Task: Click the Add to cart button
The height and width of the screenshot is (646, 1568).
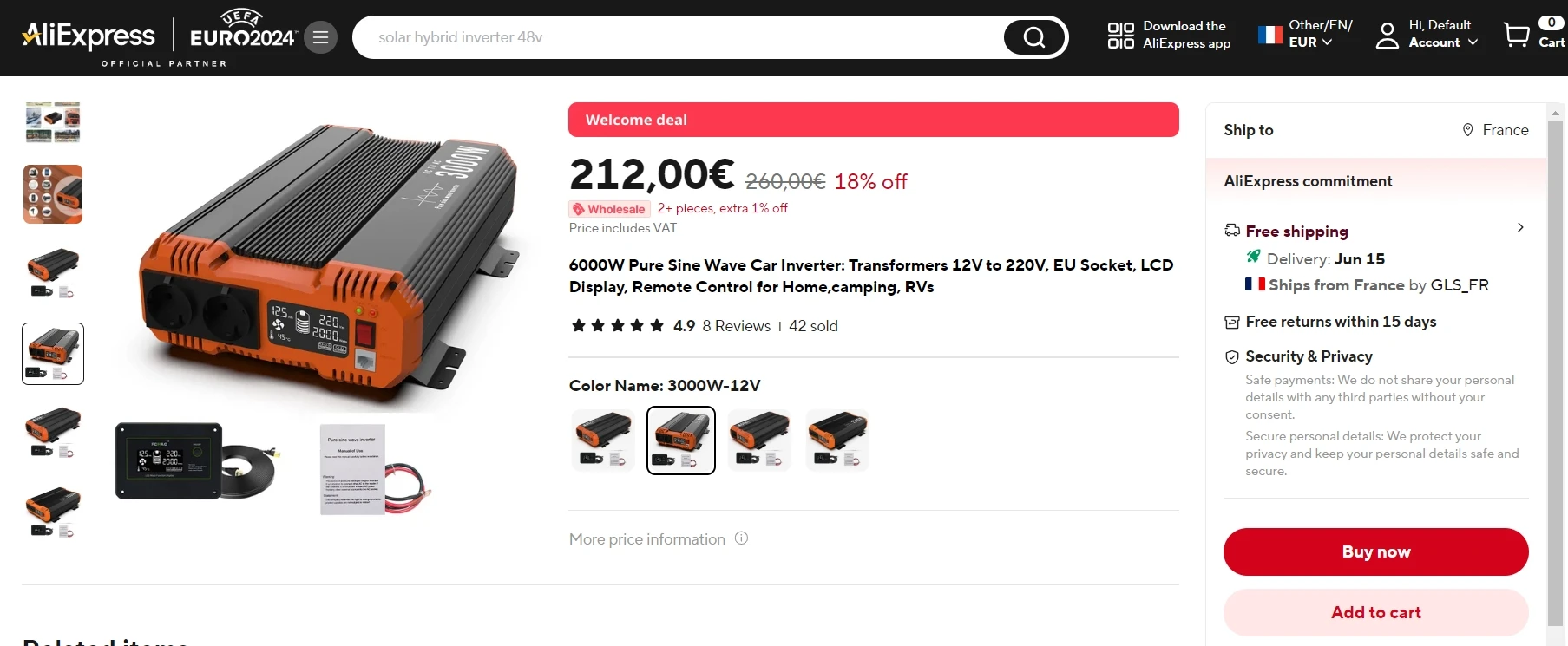Action: pos(1375,612)
